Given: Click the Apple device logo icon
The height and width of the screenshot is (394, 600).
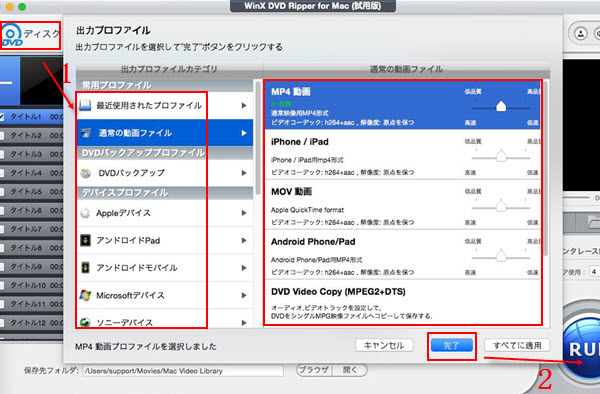Looking at the screenshot, I should pos(85,213).
